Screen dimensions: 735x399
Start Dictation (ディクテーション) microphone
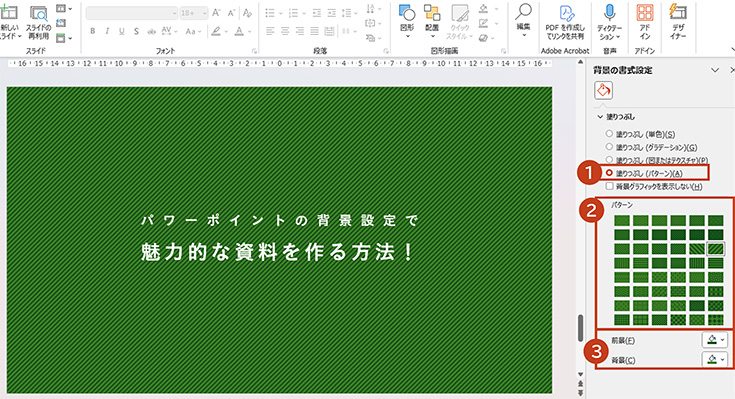(x=609, y=22)
